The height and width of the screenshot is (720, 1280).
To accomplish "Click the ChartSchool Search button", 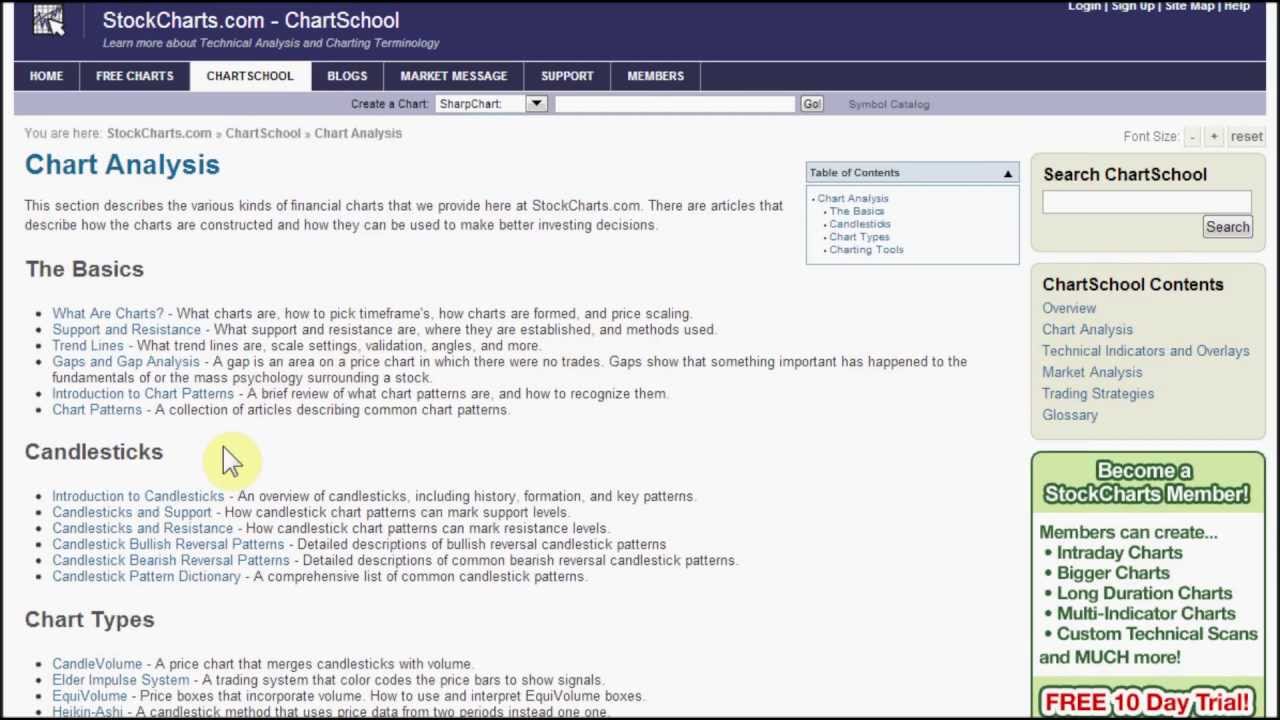I will click(x=1227, y=227).
